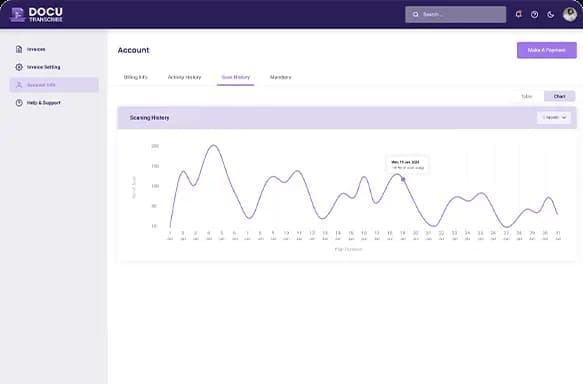Toggle dark mode moon icon

[x=551, y=14]
